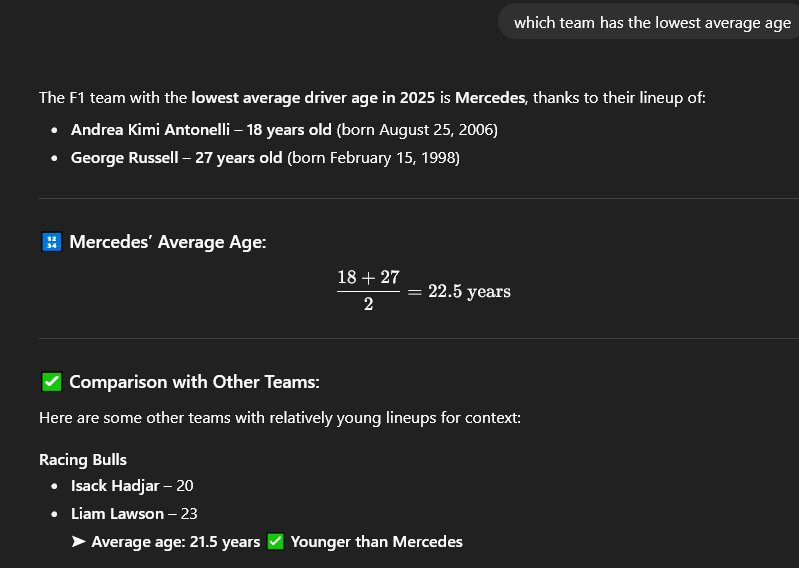Click the 22.5 years formula result

(x=469, y=291)
